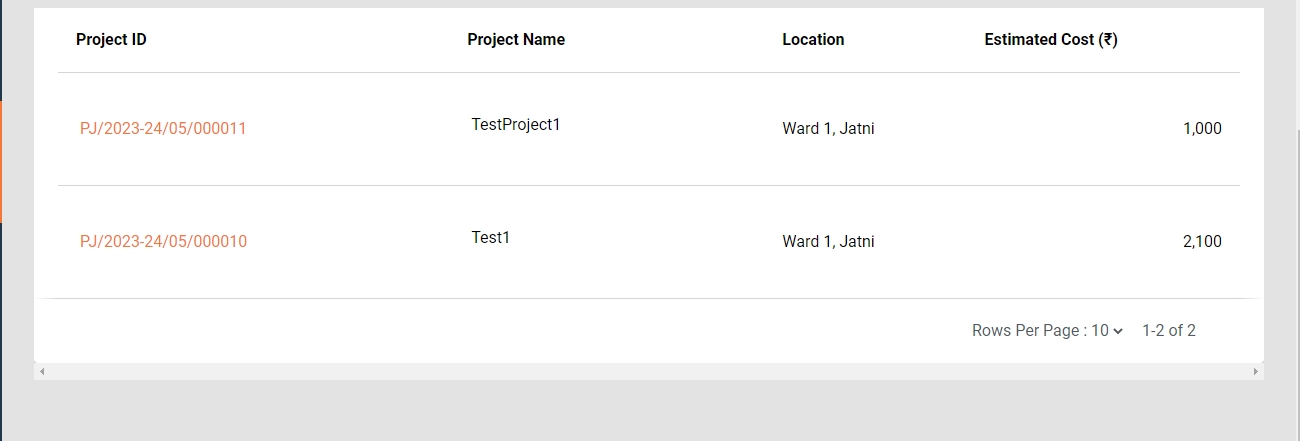The image size is (1300, 441).
Task: Open project link PJ/2023-24/05/000011
Action: click(163, 129)
